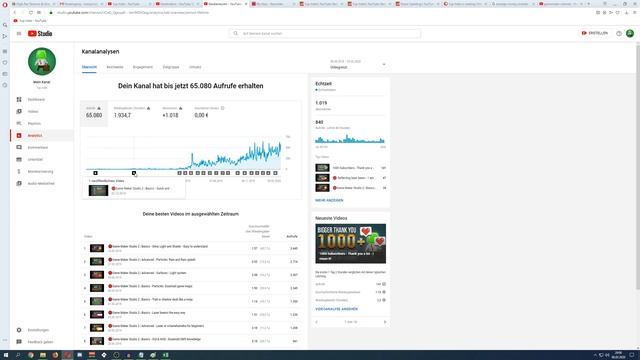Open the Audio-Mediathek icon in the sidebar
This screenshot has height=360, width=640.
coord(19,184)
